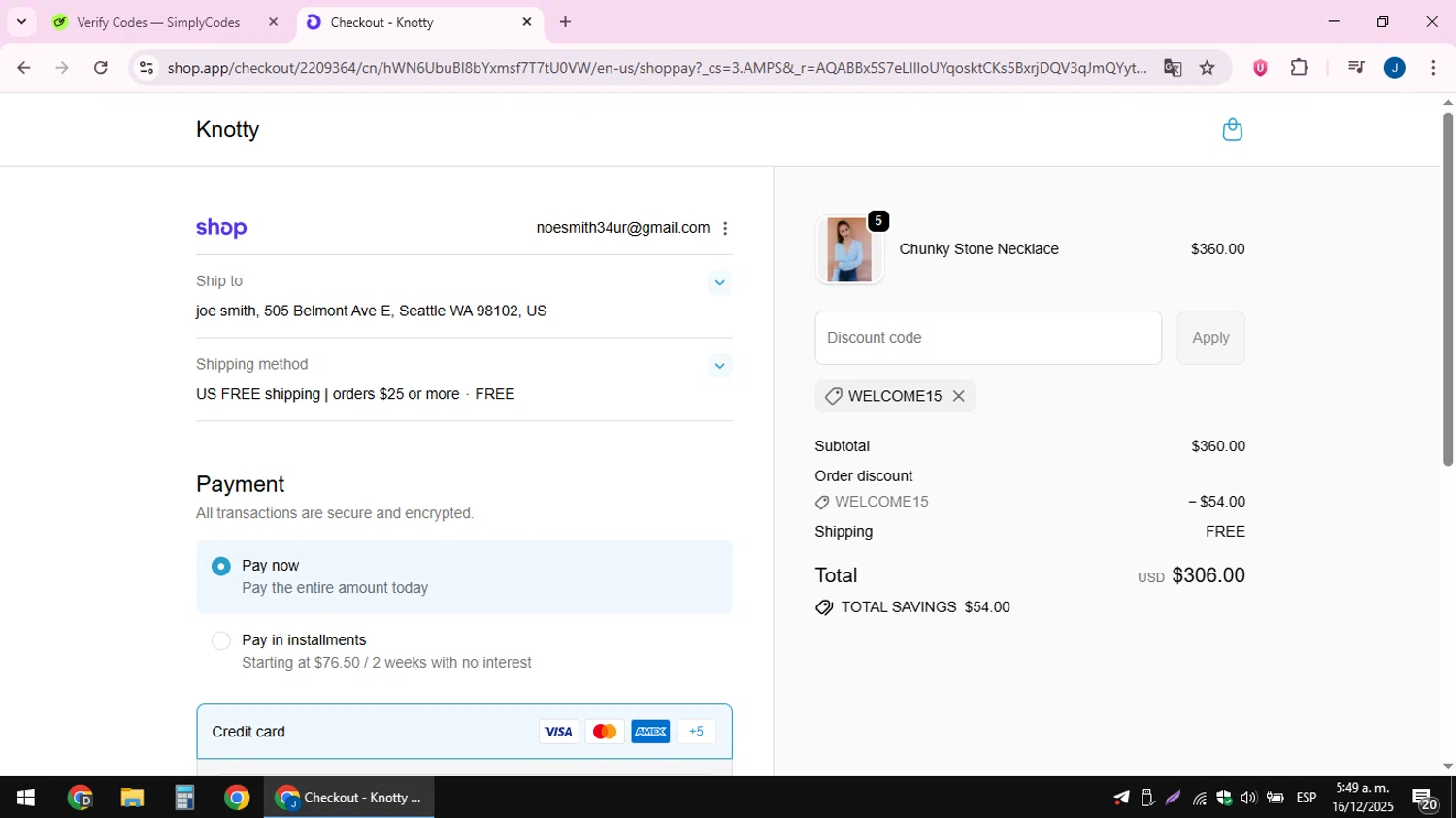Close the Verify Codes tab
This screenshot has width=1456, height=818.
tap(273, 22)
